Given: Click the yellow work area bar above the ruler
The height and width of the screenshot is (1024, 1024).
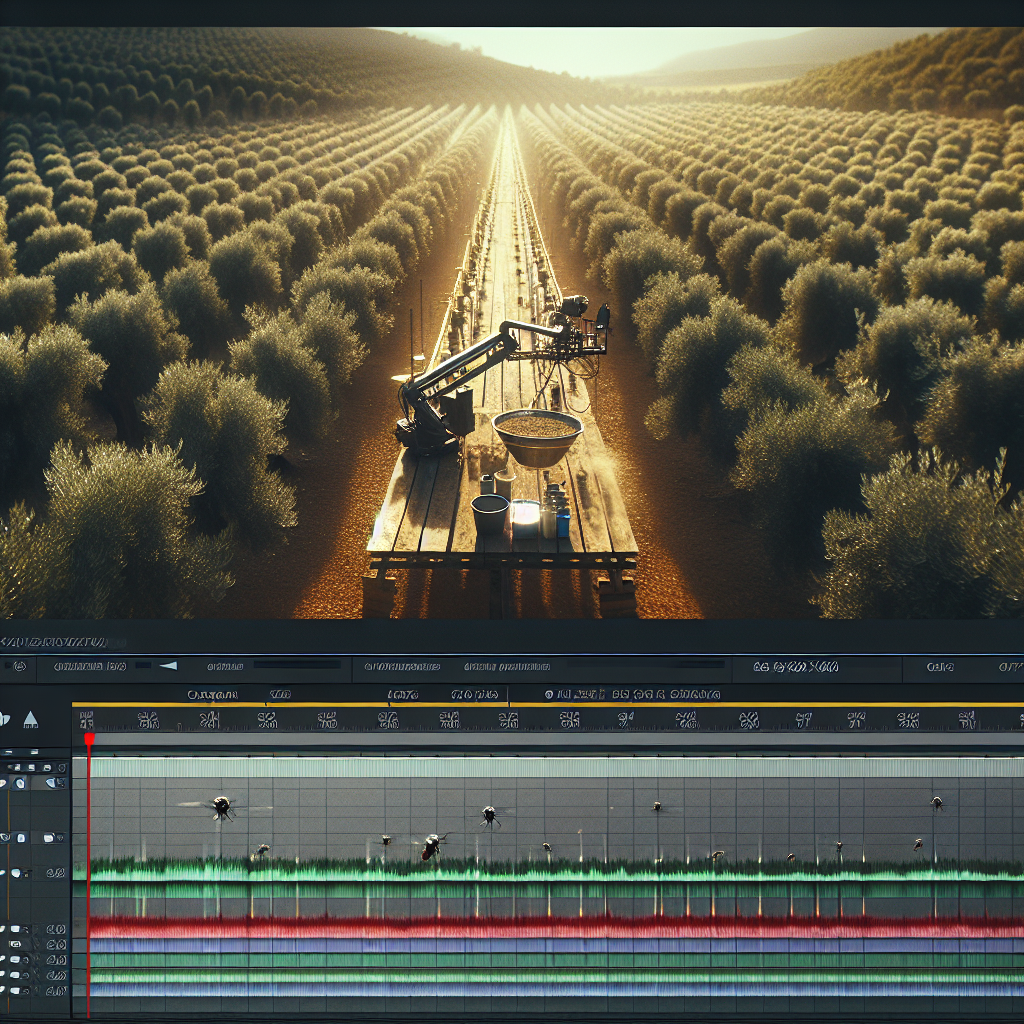Looking at the screenshot, I should (548, 705).
